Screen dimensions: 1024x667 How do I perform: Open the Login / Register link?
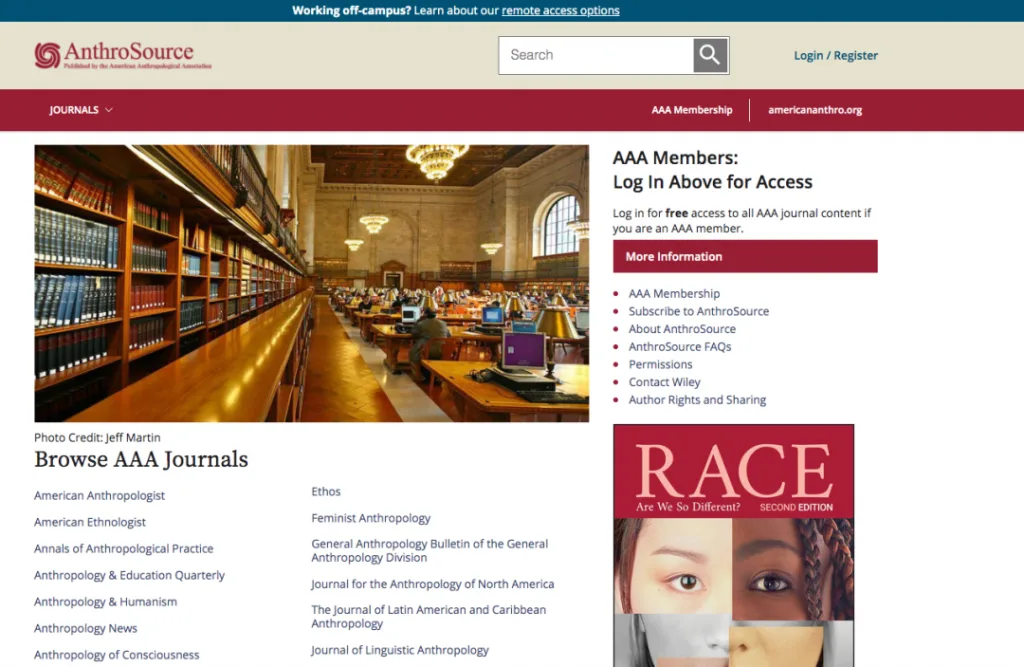tap(835, 56)
